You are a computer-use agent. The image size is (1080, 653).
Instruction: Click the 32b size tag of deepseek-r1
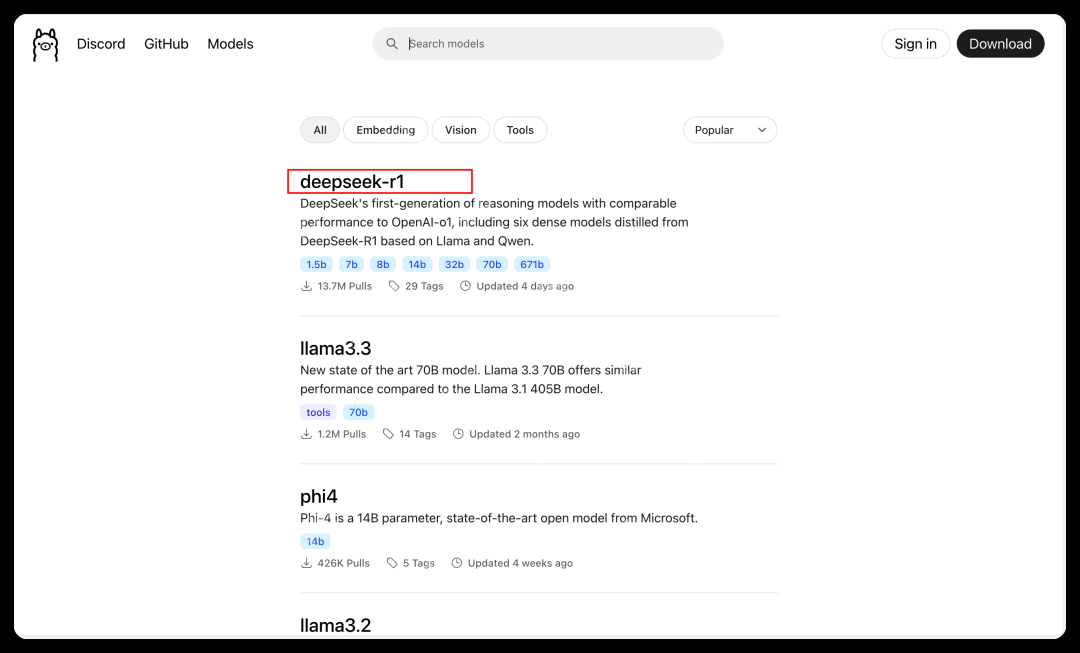(455, 265)
